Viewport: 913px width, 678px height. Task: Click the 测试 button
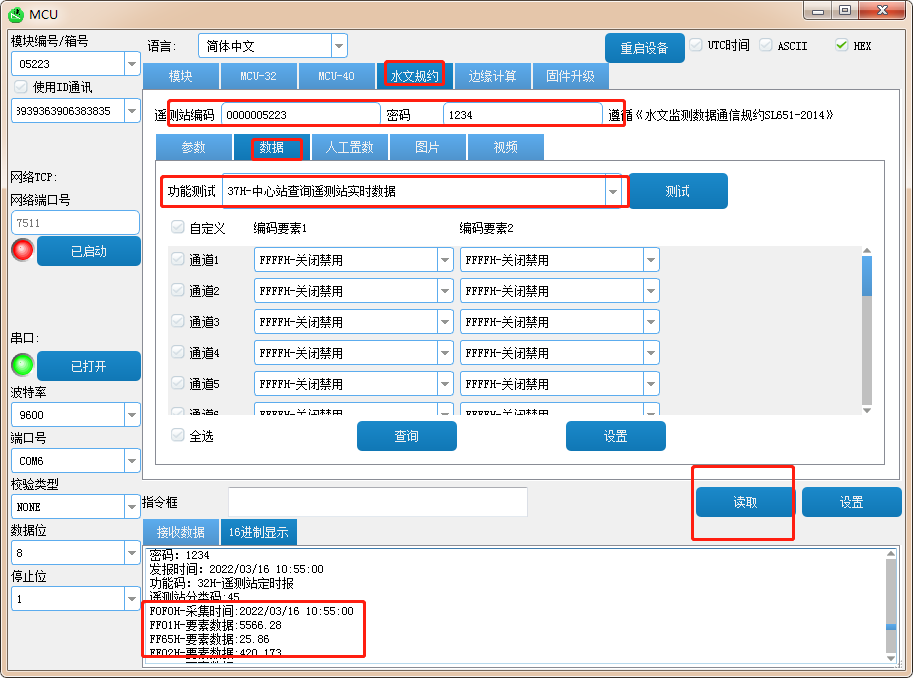(677, 191)
